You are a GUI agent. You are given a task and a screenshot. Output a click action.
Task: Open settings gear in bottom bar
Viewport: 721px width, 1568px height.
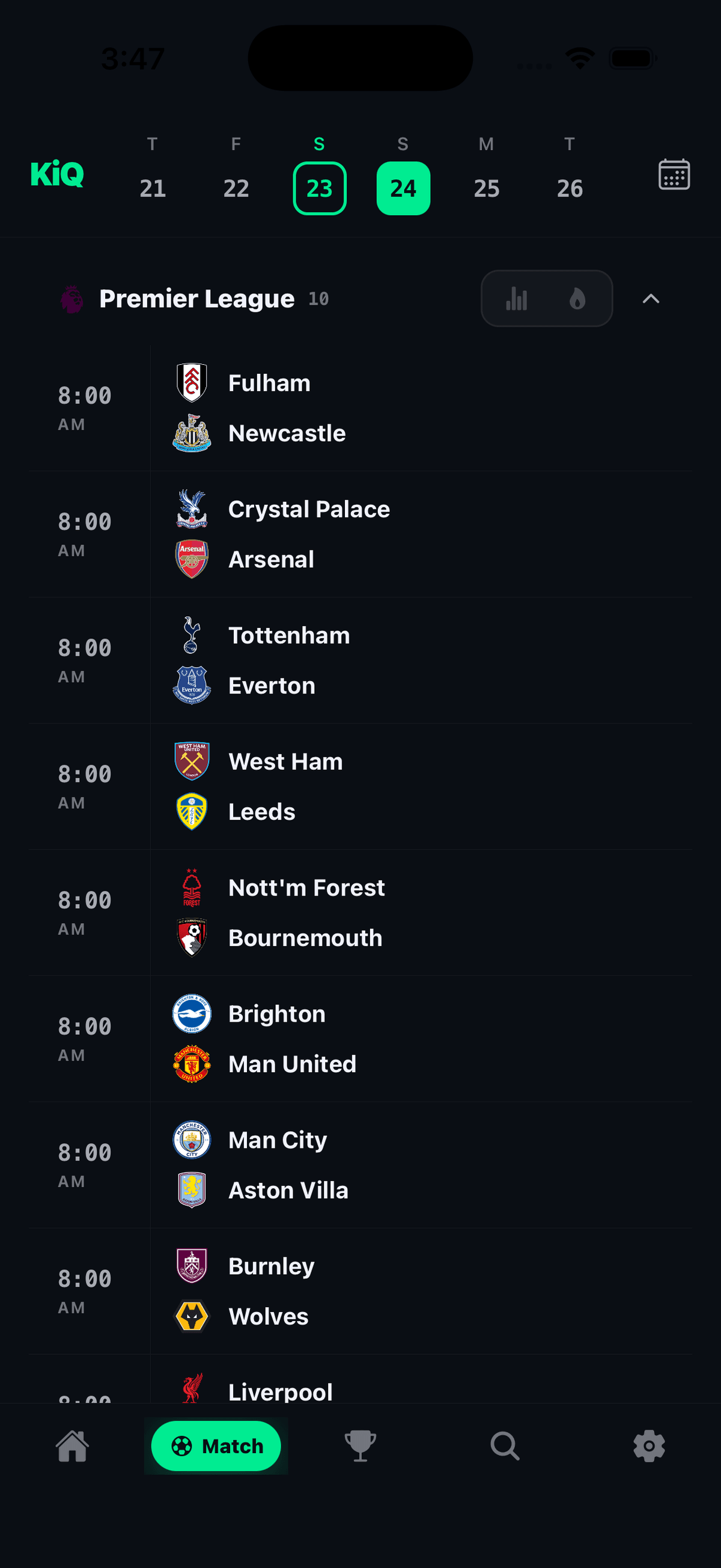(650, 1445)
